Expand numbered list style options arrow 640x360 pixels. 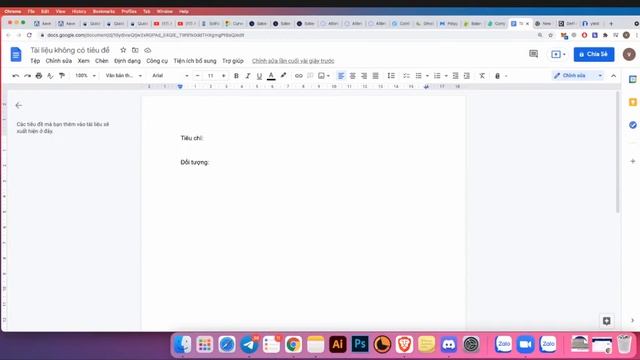click(x=446, y=76)
